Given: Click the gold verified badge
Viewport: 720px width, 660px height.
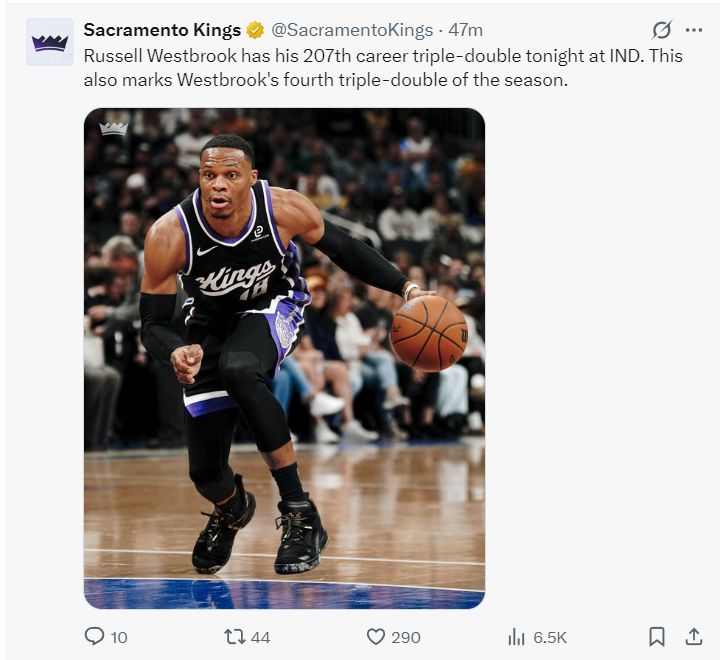Looking at the screenshot, I should [256, 30].
